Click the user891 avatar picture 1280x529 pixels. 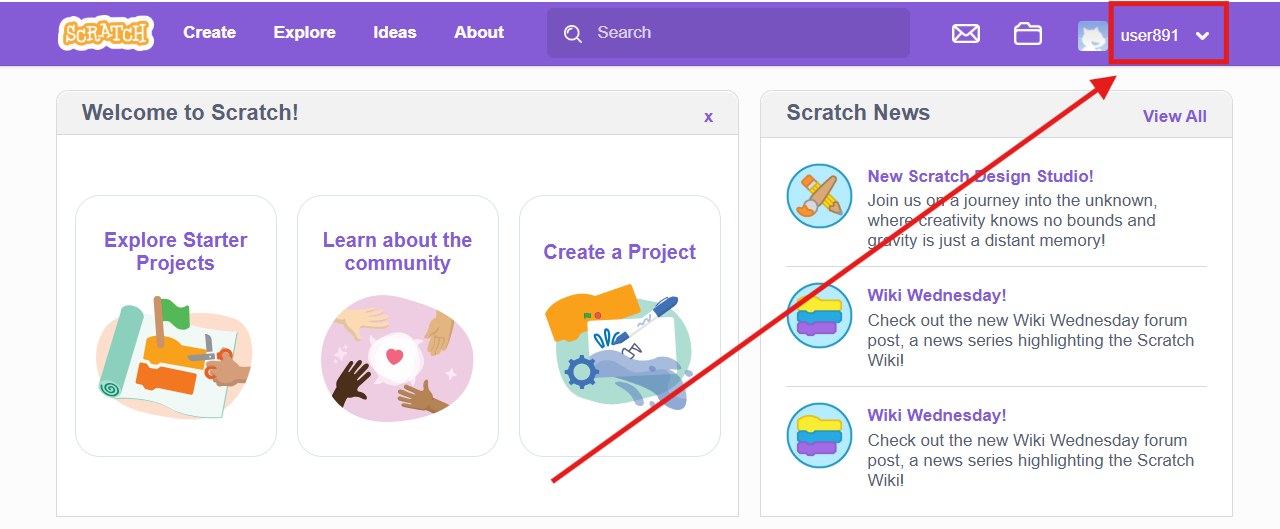click(1092, 36)
